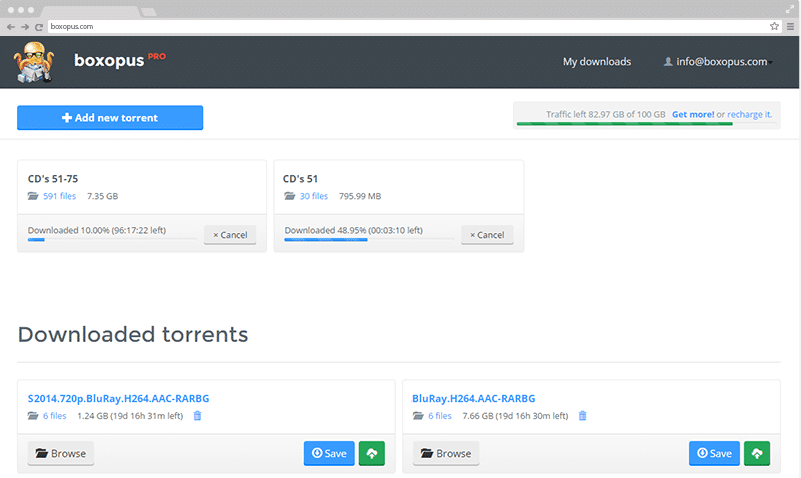This screenshot has height=478, width=801.
Task: Open the browser menu hamburger icon
Action: 789,26
